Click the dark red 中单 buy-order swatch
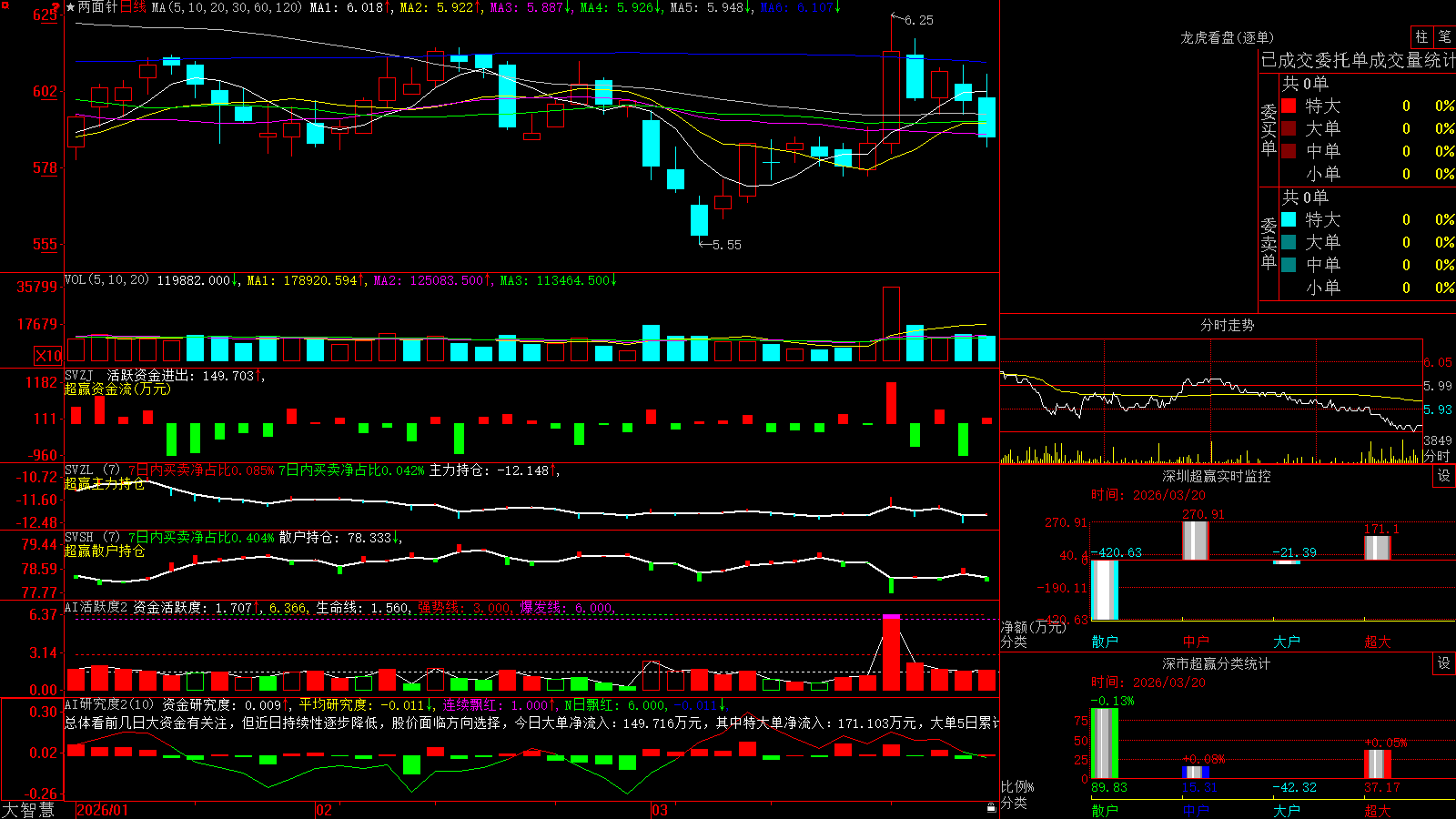 click(x=1289, y=151)
